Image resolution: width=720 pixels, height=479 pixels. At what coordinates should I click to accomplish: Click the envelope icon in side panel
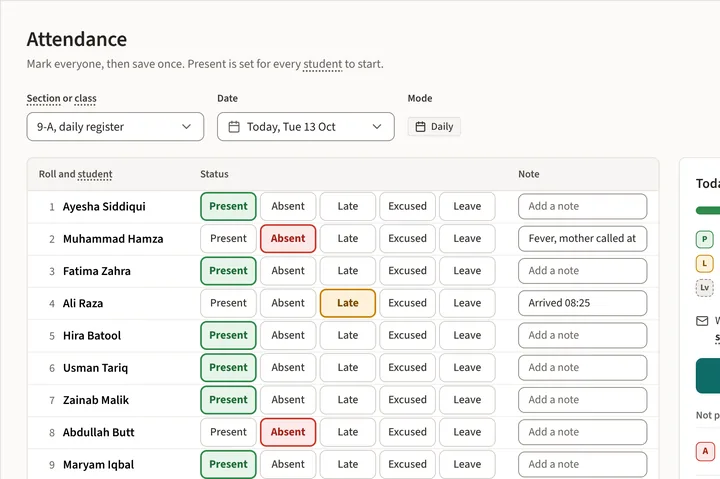click(x=702, y=321)
